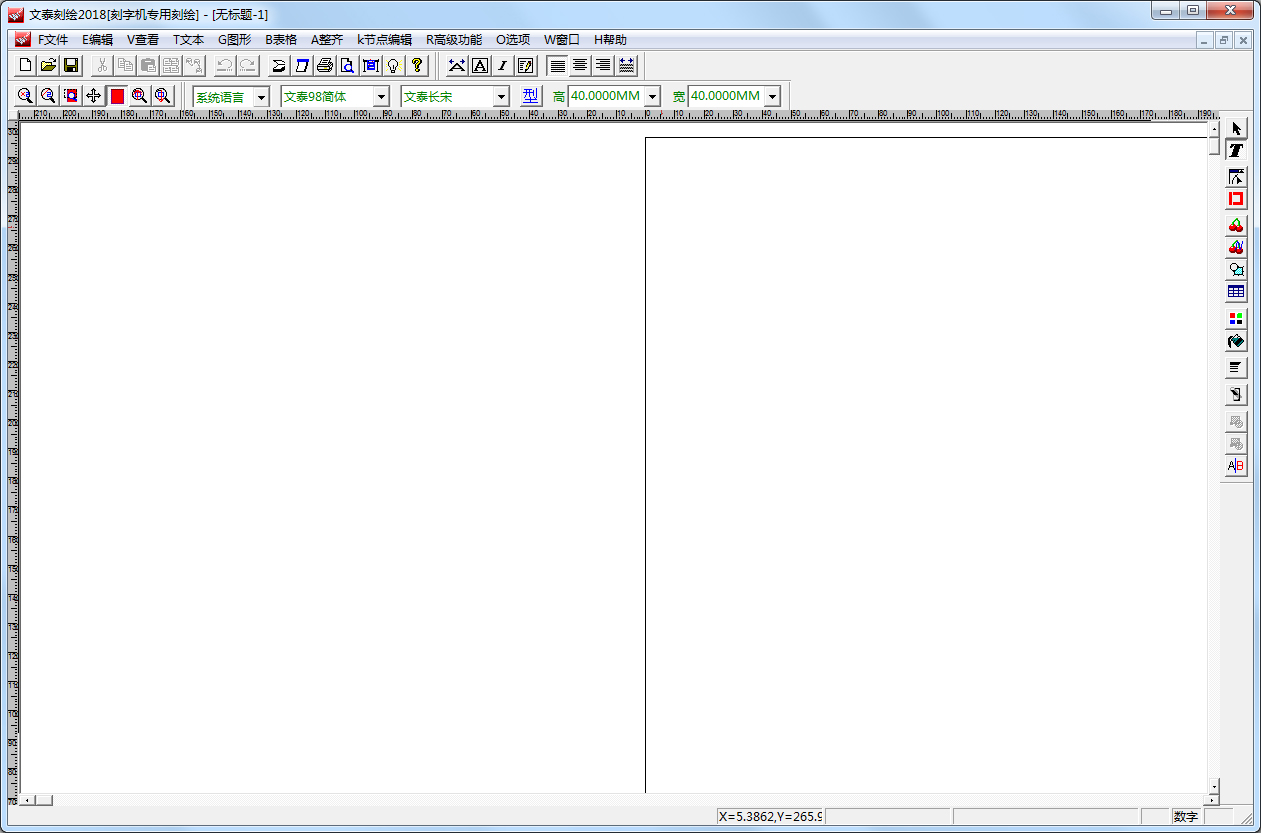Click the blue 型 font type button

(x=530, y=97)
